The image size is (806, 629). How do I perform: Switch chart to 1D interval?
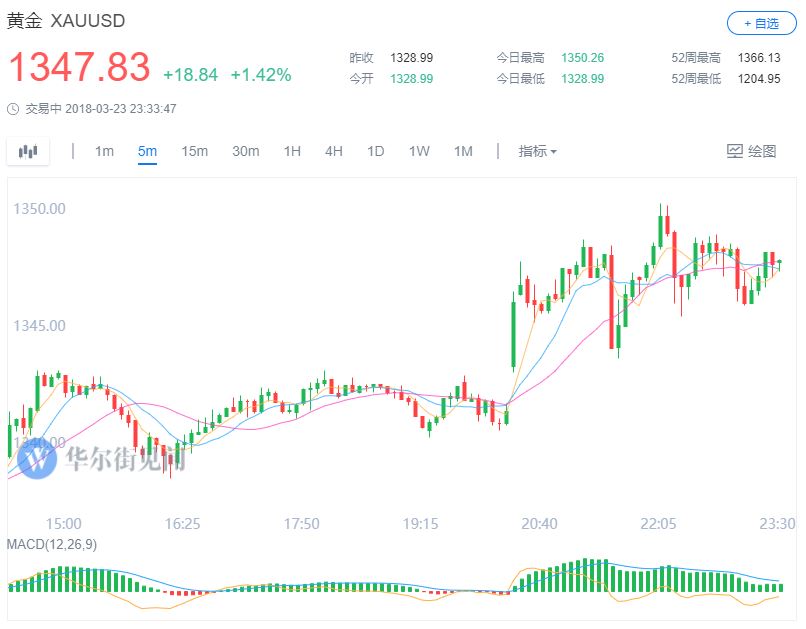click(375, 151)
